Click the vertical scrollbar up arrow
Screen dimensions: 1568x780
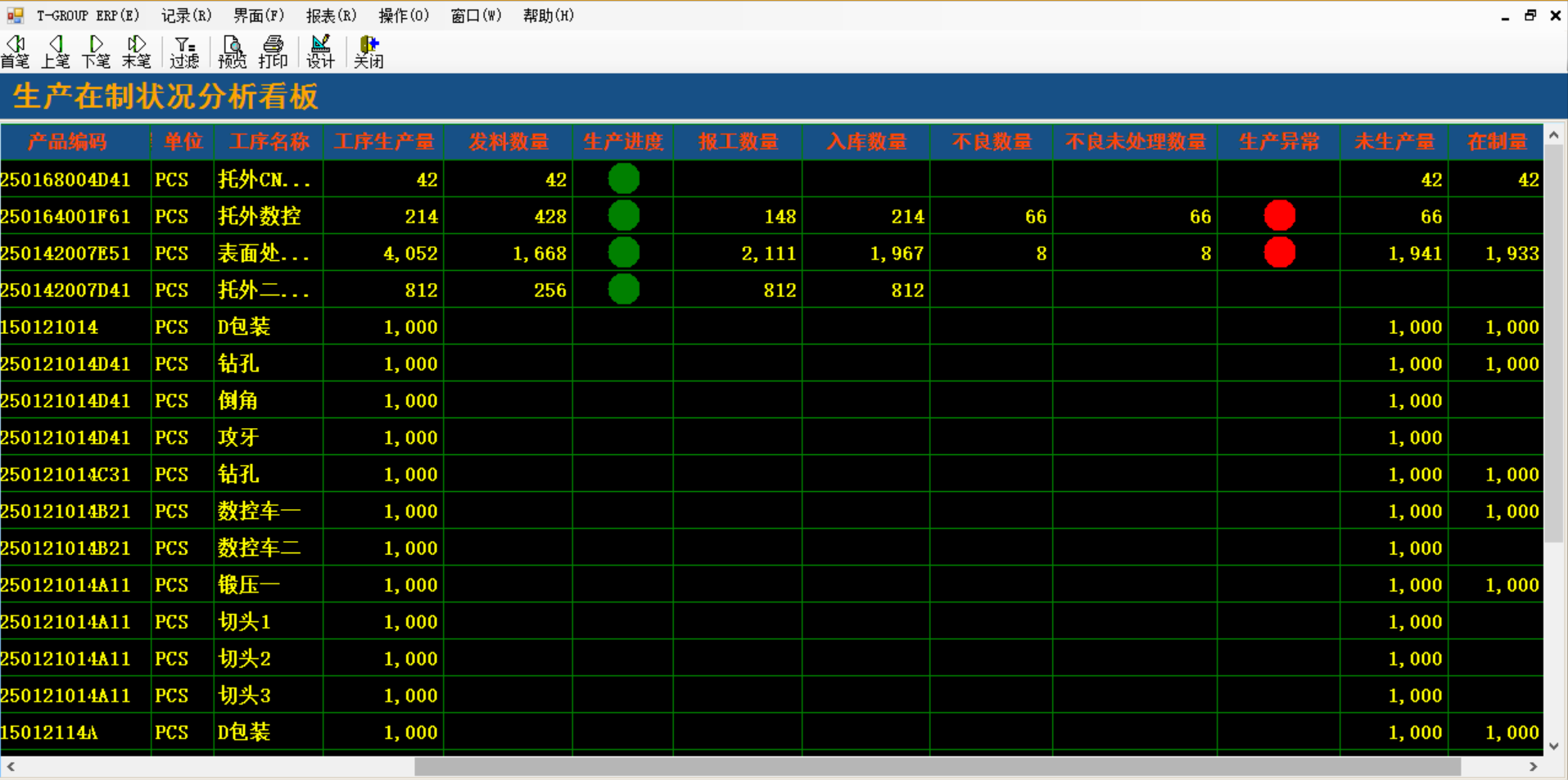click(x=1554, y=135)
